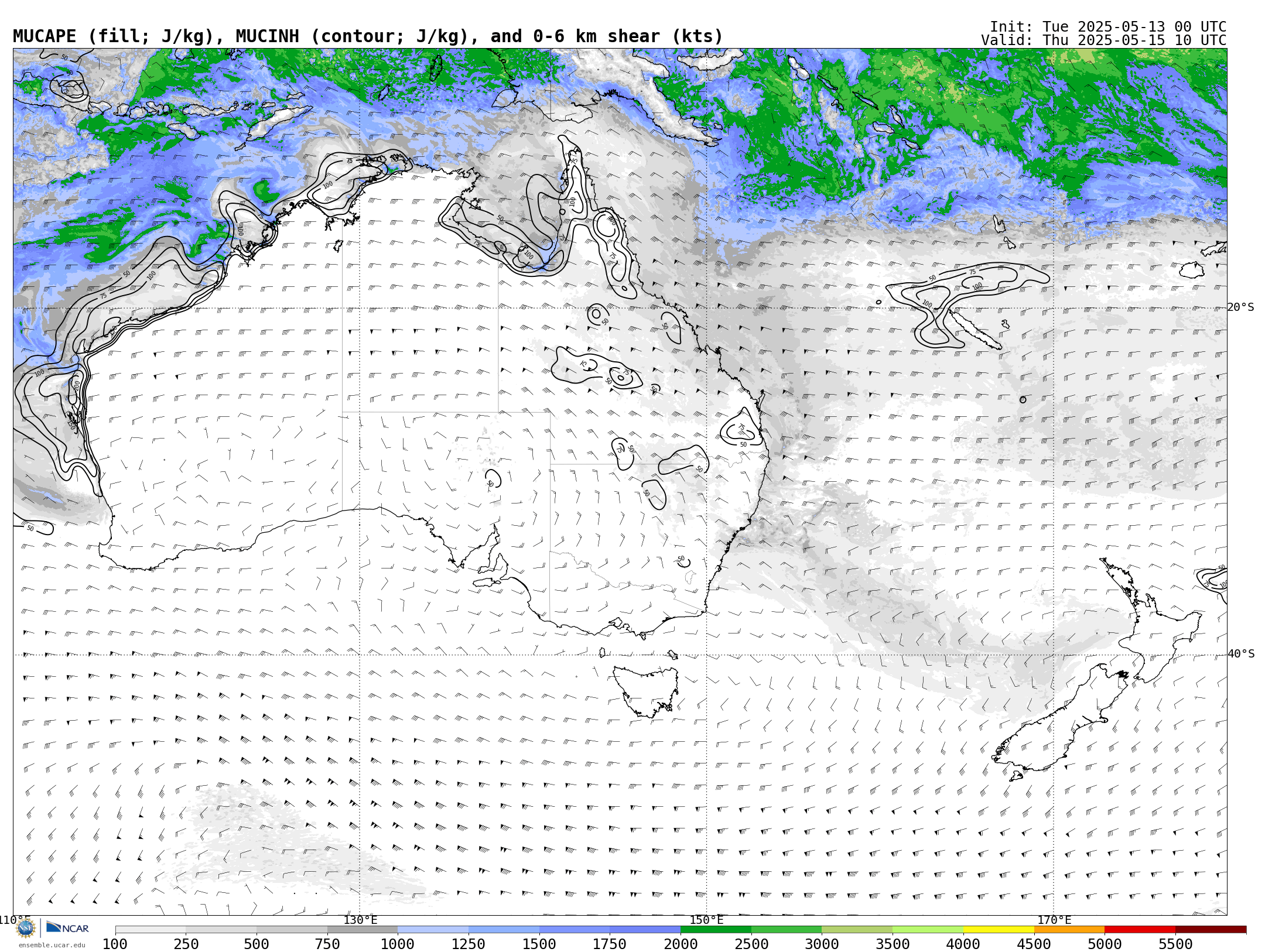The height and width of the screenshot is (952, 1265).
Task: Click the 130°E longitude label
Action: click(360, 920)
